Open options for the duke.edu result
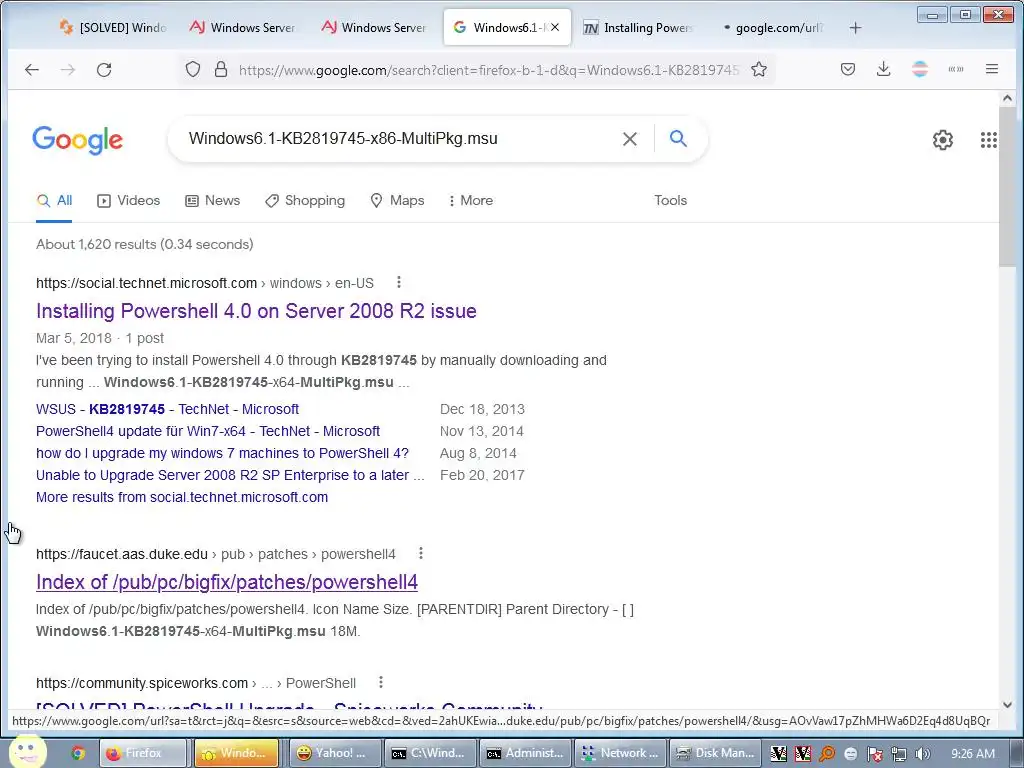The width and height of the screenshot is (1024, 768). [x=421, y=553]
